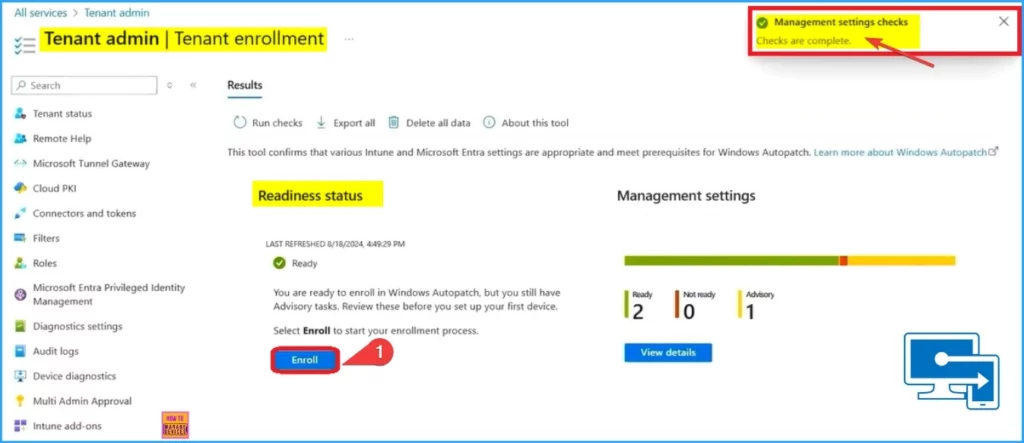Open Roles in sidebar
The image size is (1024, 443).
pyautogui.click(x=45, y=263)
